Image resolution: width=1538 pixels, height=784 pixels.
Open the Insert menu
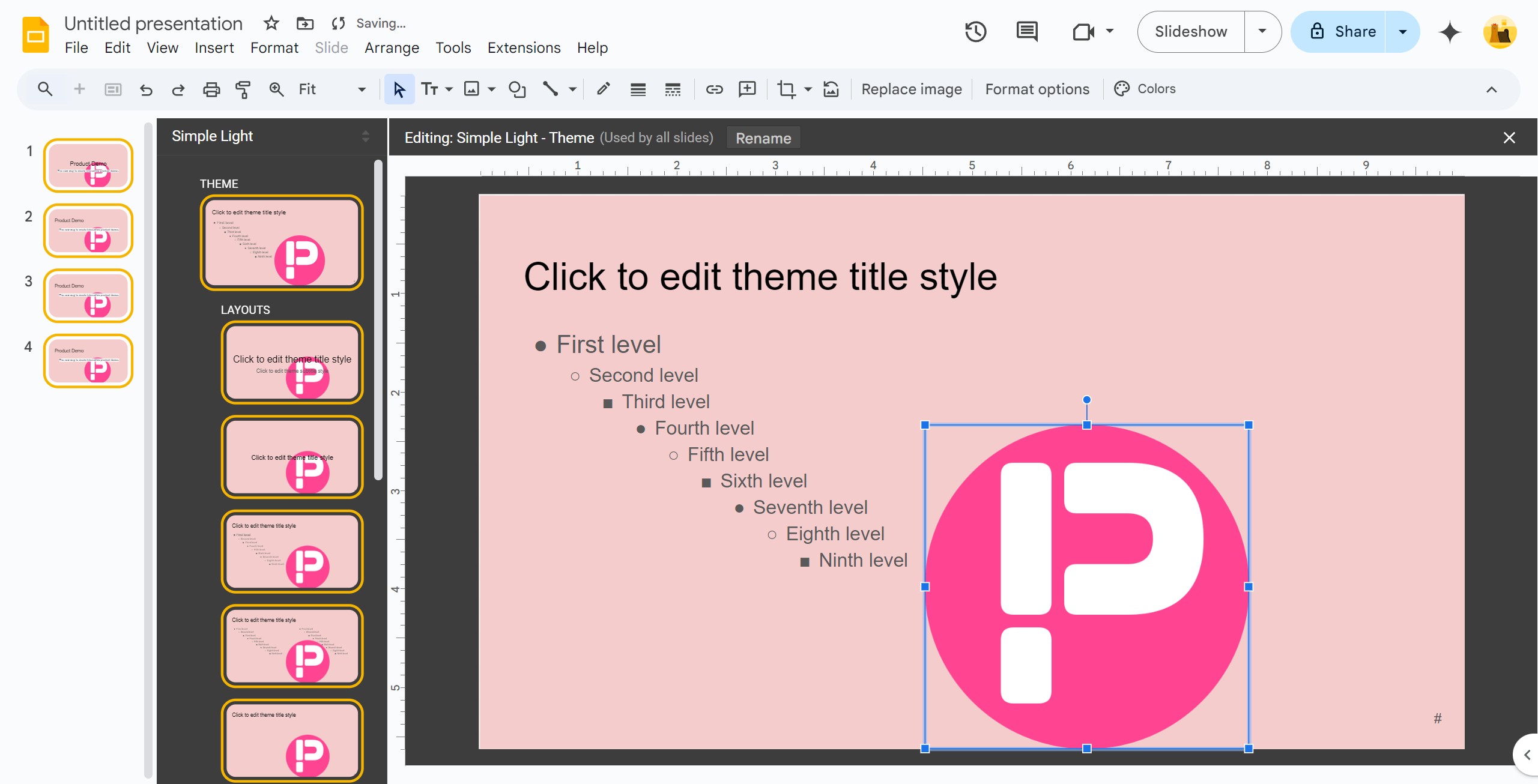pos(214,47)
